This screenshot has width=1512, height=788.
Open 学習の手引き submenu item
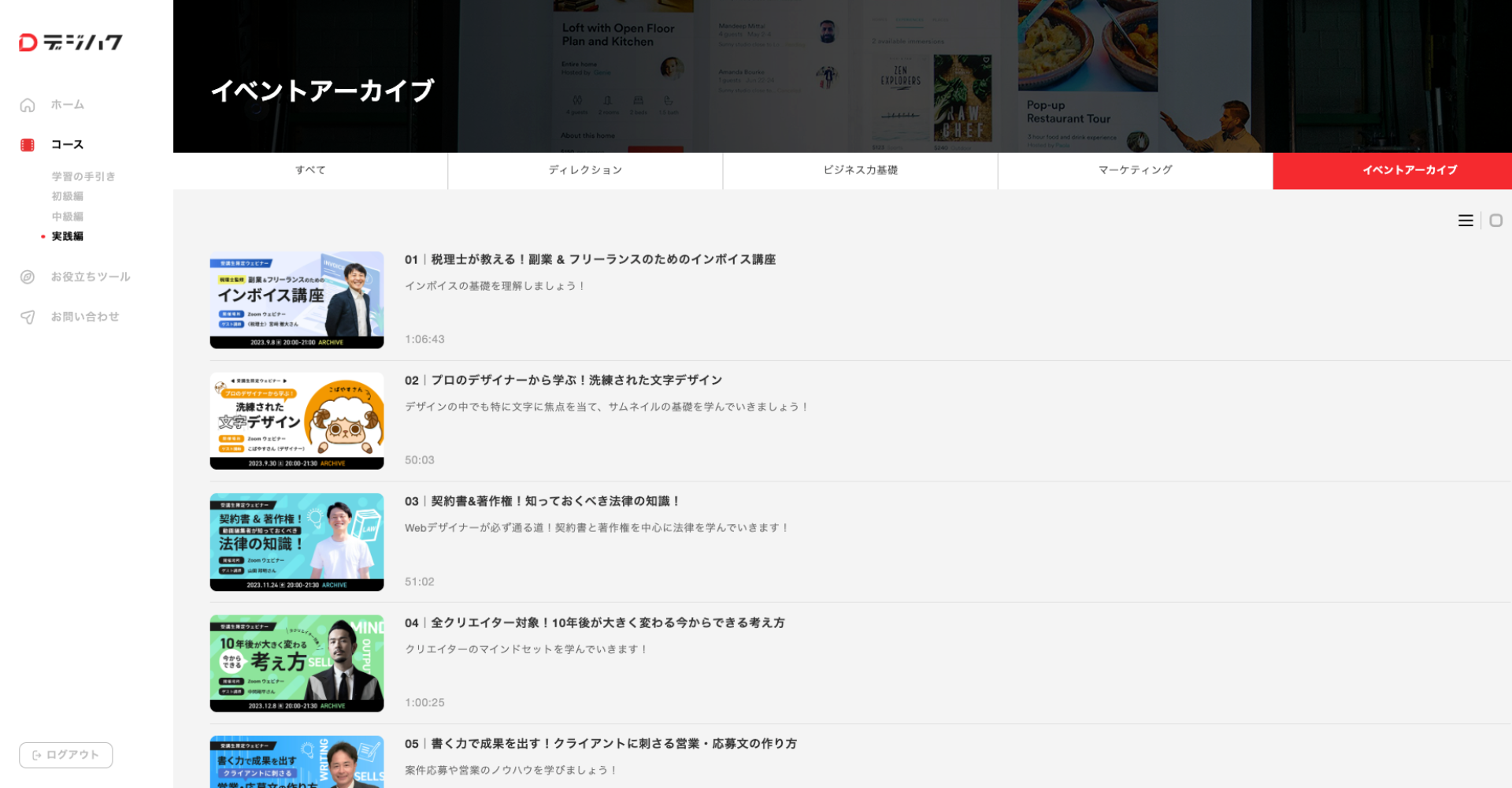coord(83,177)
